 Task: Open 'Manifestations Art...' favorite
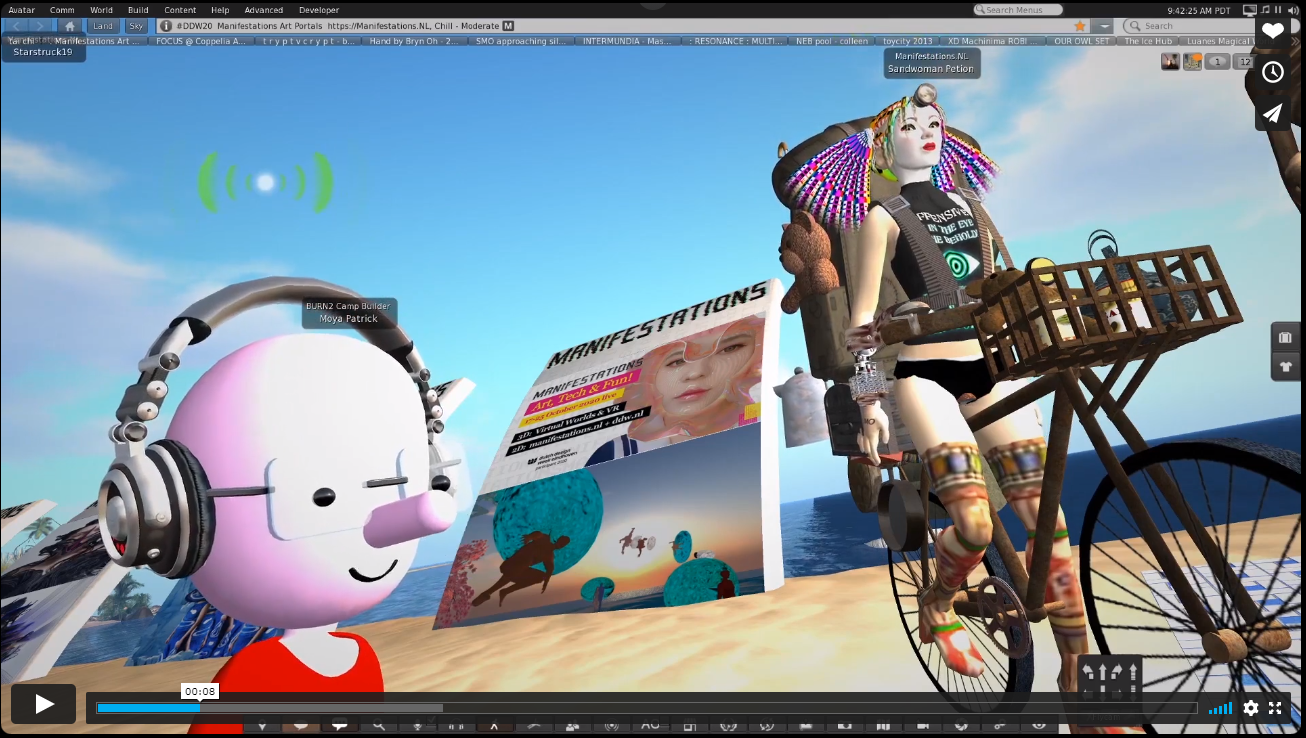(x=97, y=41)
